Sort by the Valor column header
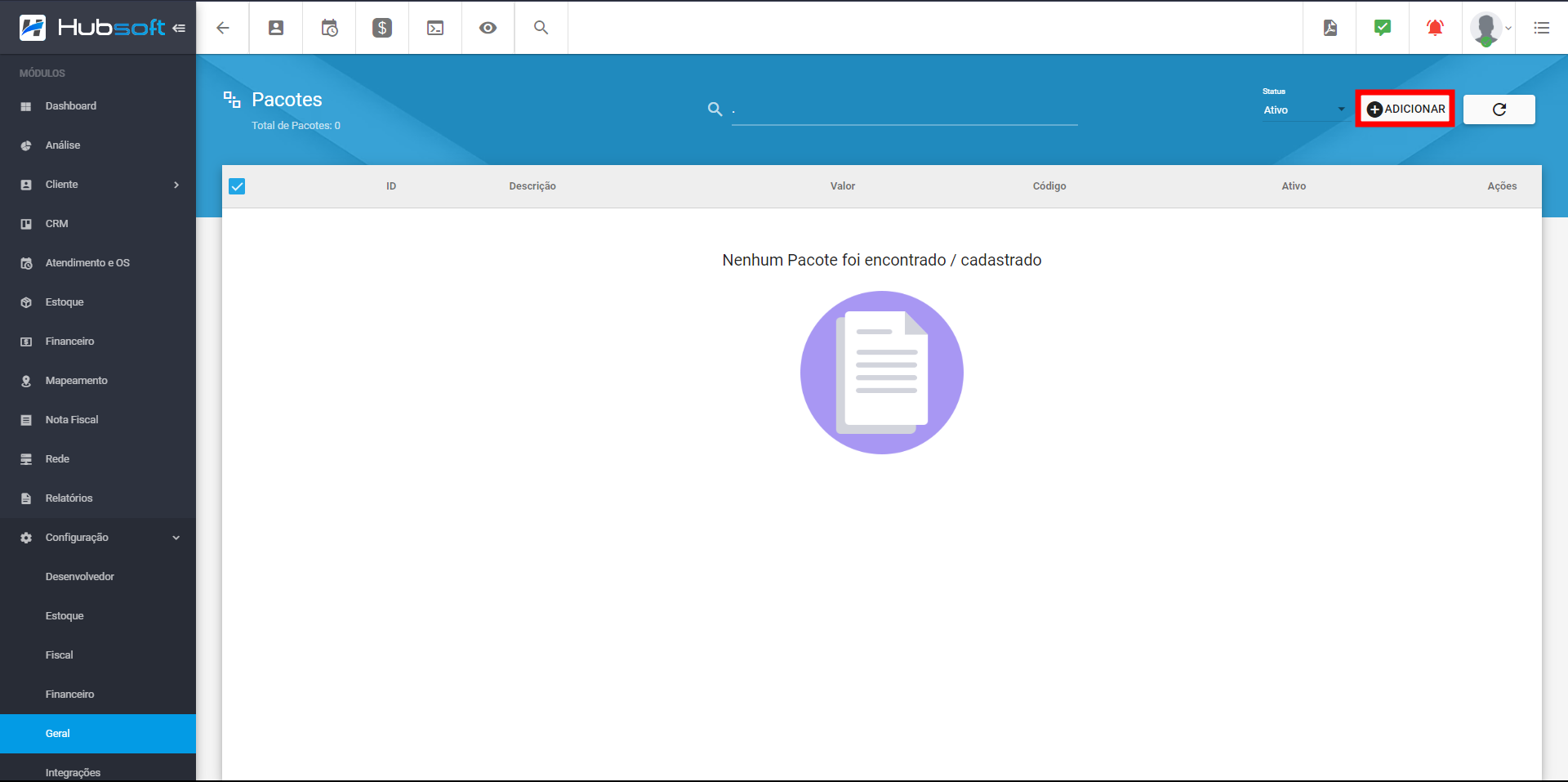Image resolution: width=1568 pixels, height=782 pixels. click(843, 186)
